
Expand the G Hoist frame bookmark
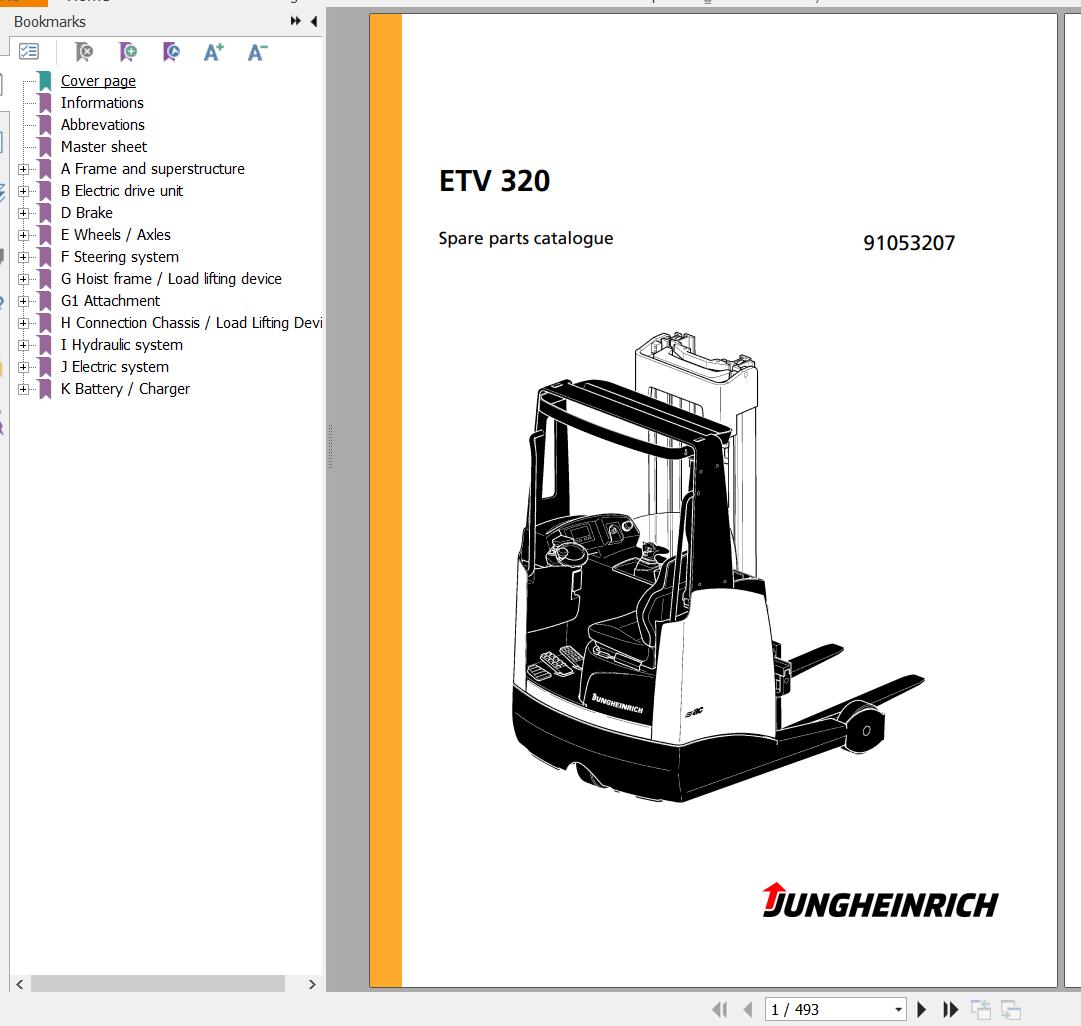(x=23, y=279)
